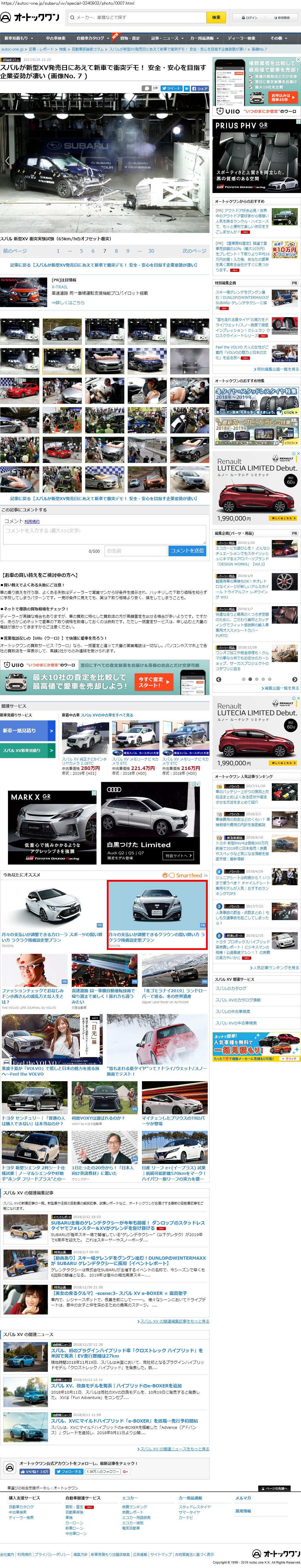Click the previous image arrow on the photo

[x=7, y=161]
